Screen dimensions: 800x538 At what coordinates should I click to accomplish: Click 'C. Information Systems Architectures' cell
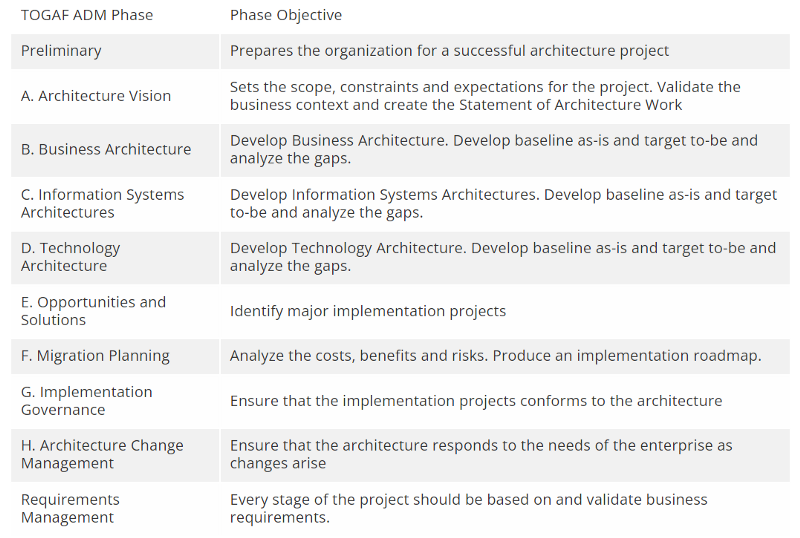click(x=102, y=204)
